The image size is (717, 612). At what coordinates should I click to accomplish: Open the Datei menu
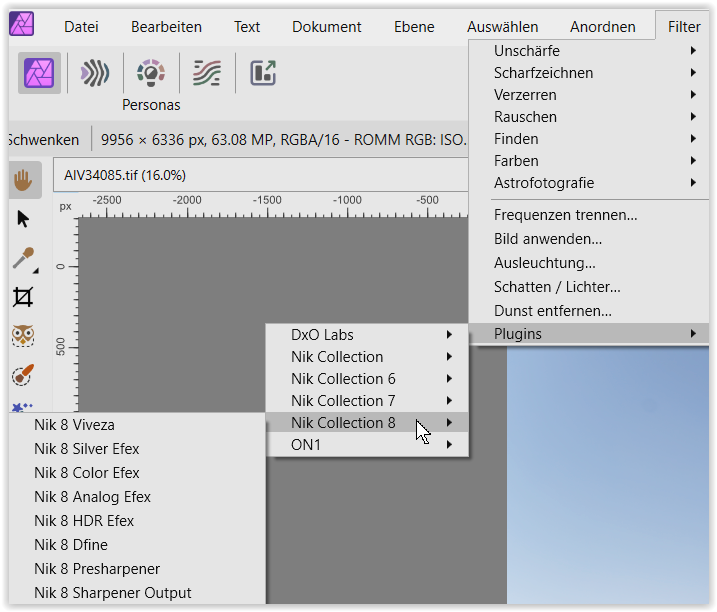(x=81, y=27)
